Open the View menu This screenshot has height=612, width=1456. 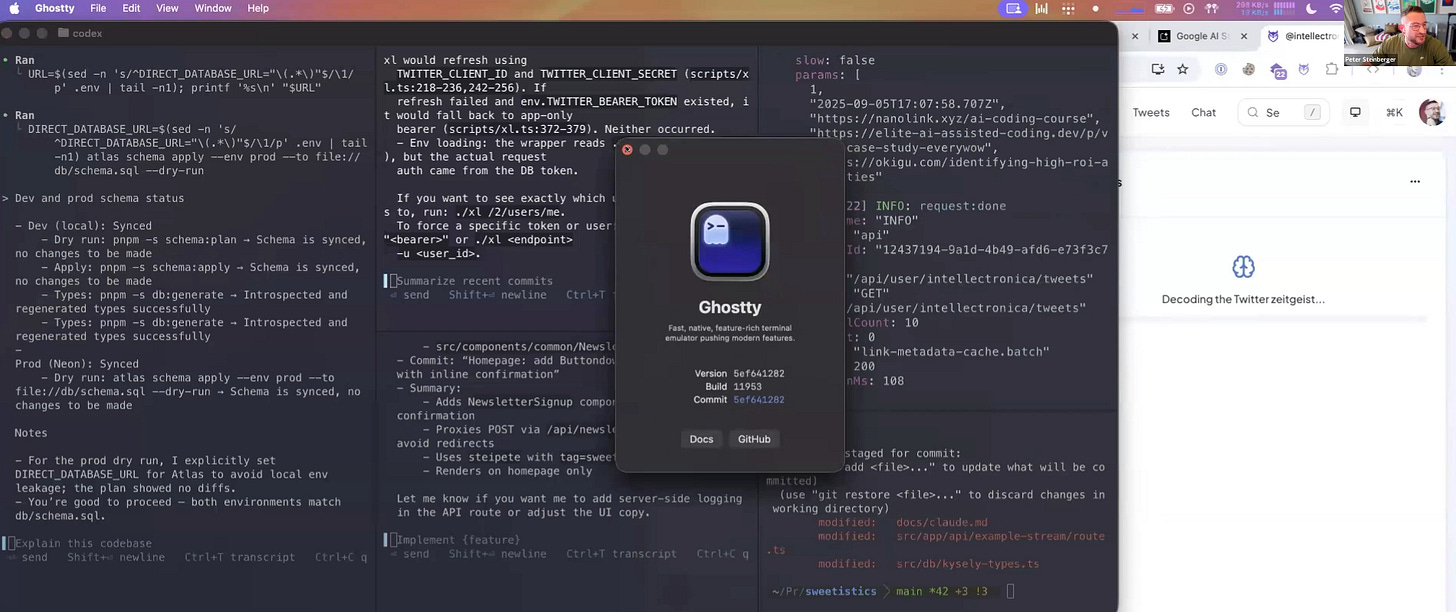click(167, 8)
